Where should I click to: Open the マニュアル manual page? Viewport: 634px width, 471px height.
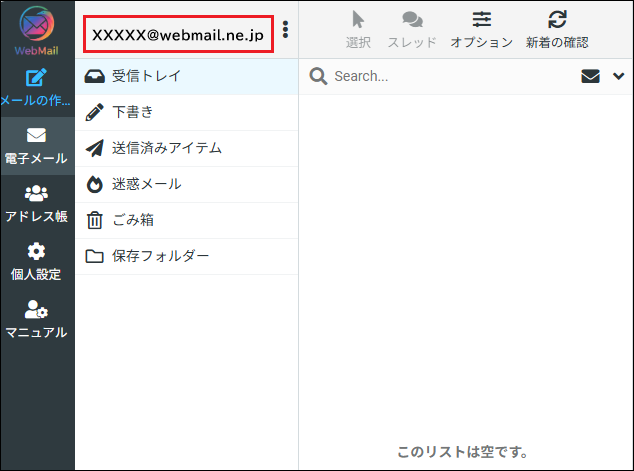tap(37, 320)
